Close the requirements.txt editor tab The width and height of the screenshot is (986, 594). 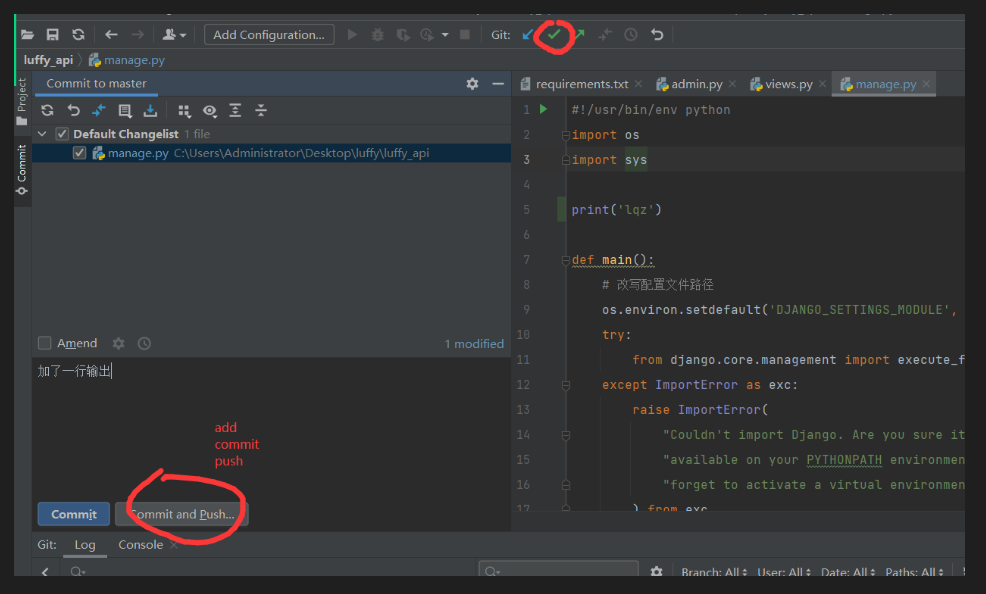click(638, 84)
